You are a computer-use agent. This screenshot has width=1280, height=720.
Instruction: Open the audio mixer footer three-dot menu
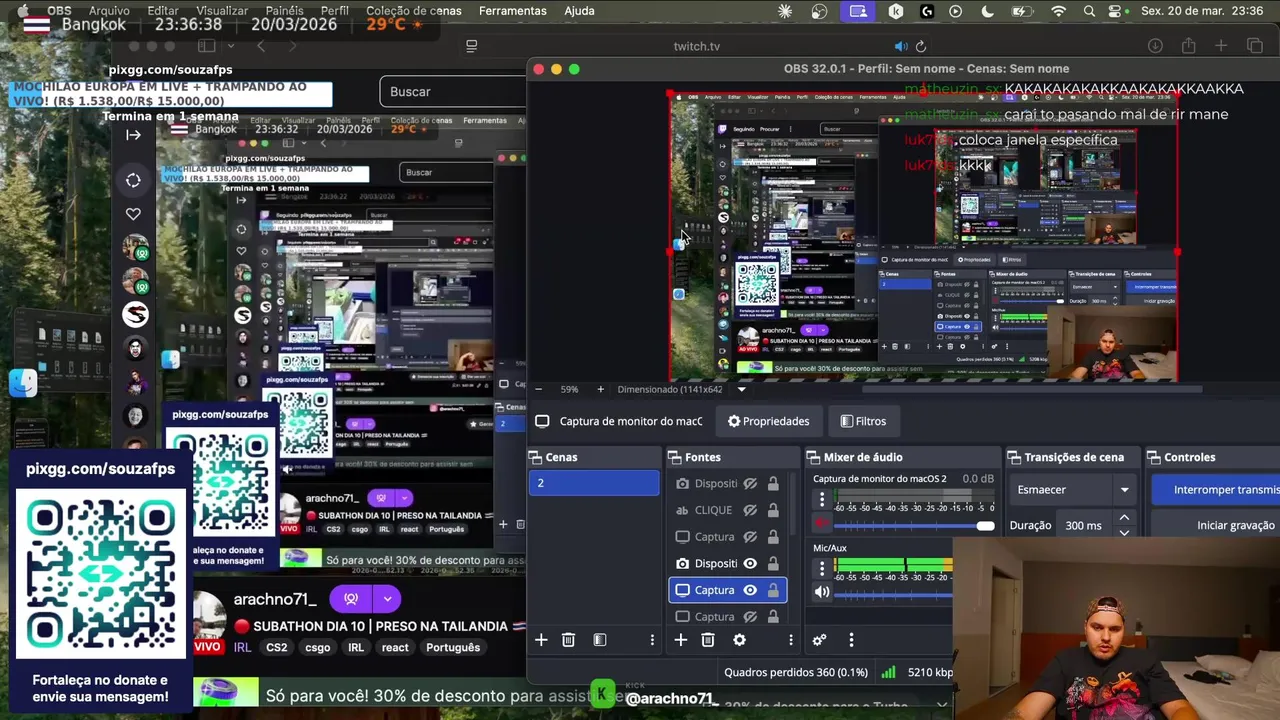pos(851,640)
